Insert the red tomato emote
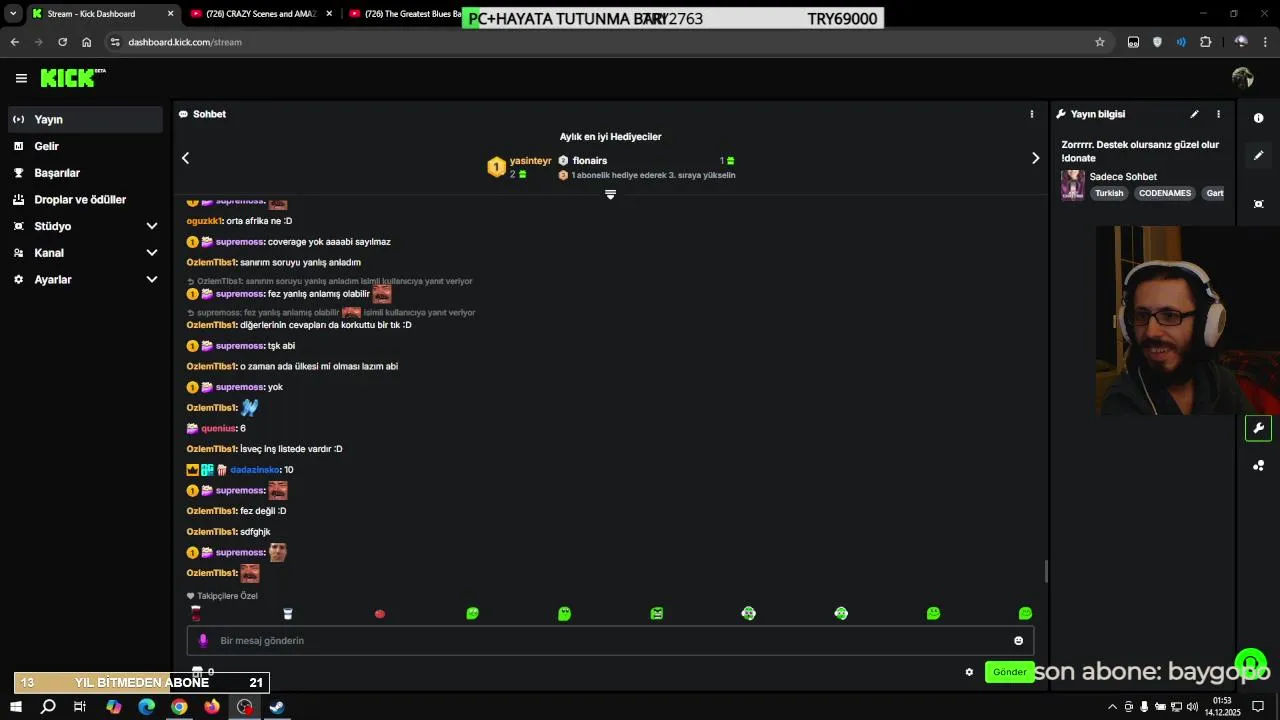Screen dimensions: 1280x720 (x=380, y=614)
